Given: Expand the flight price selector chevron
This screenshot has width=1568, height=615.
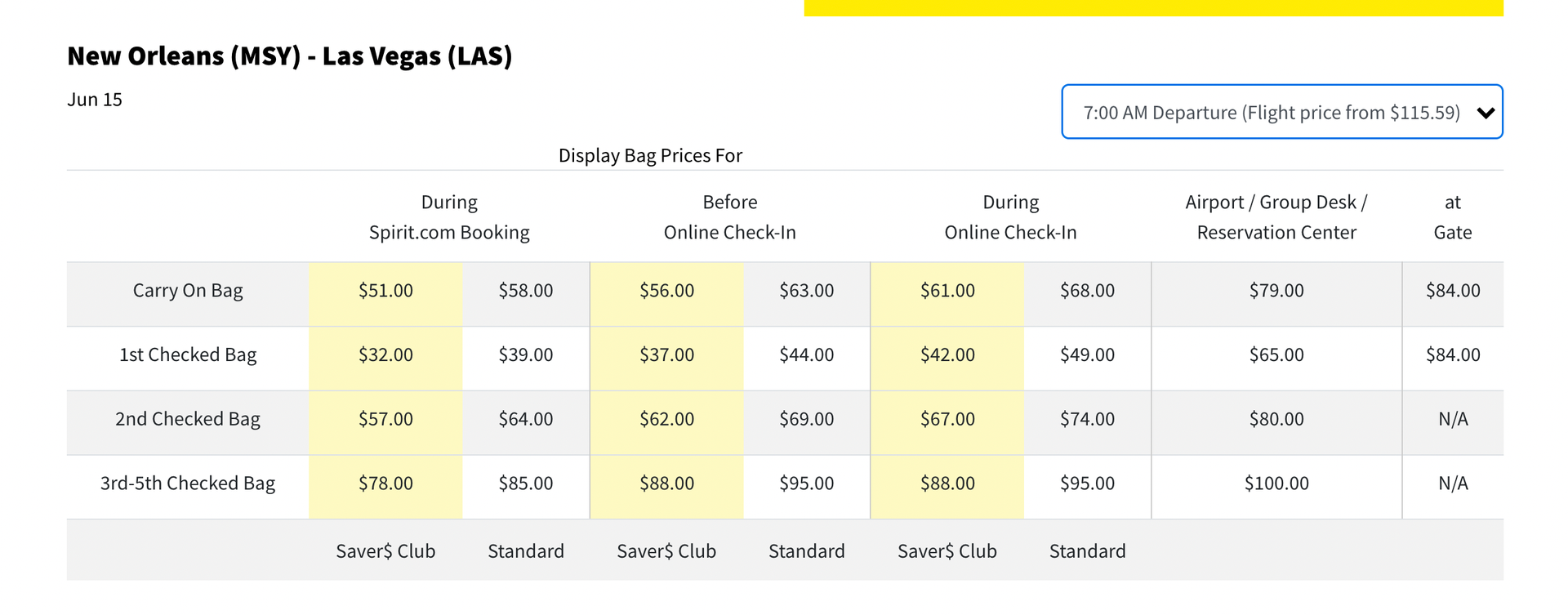Looking at the screenshot, I should pyautogui.click(x=1485, y=112).
